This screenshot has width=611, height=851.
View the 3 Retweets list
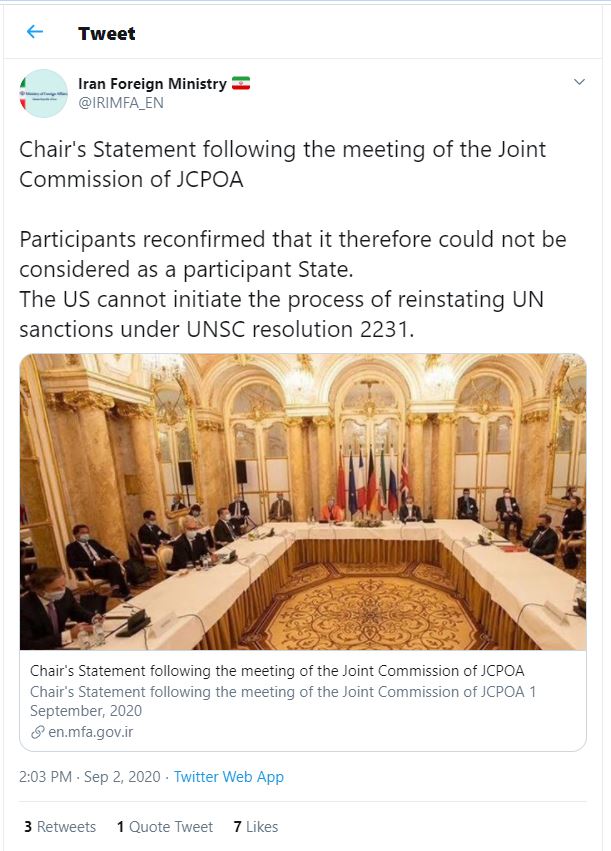(x=60, y=827)
